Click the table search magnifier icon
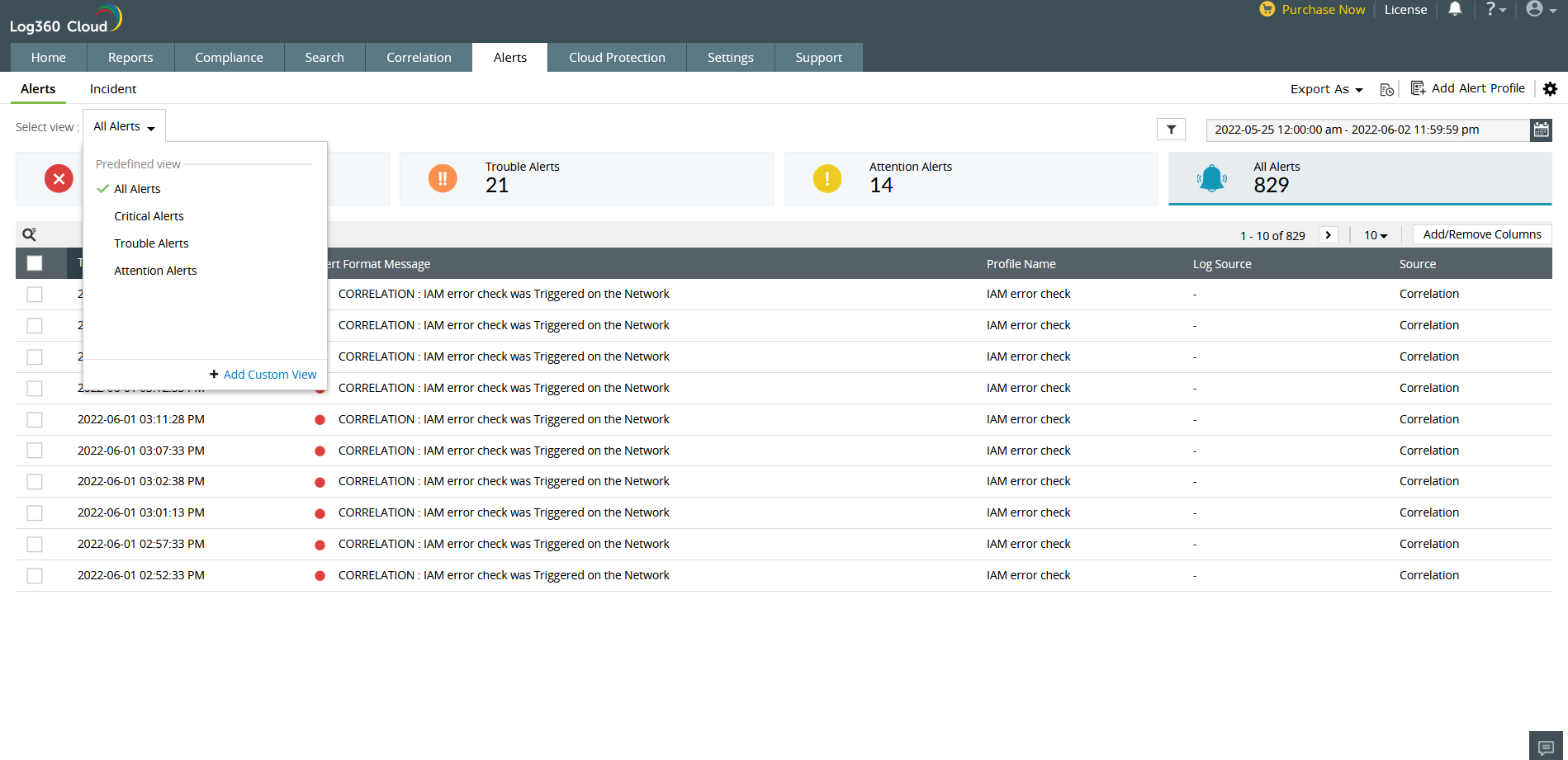The image size is (1568, 760). pos(30,234)
